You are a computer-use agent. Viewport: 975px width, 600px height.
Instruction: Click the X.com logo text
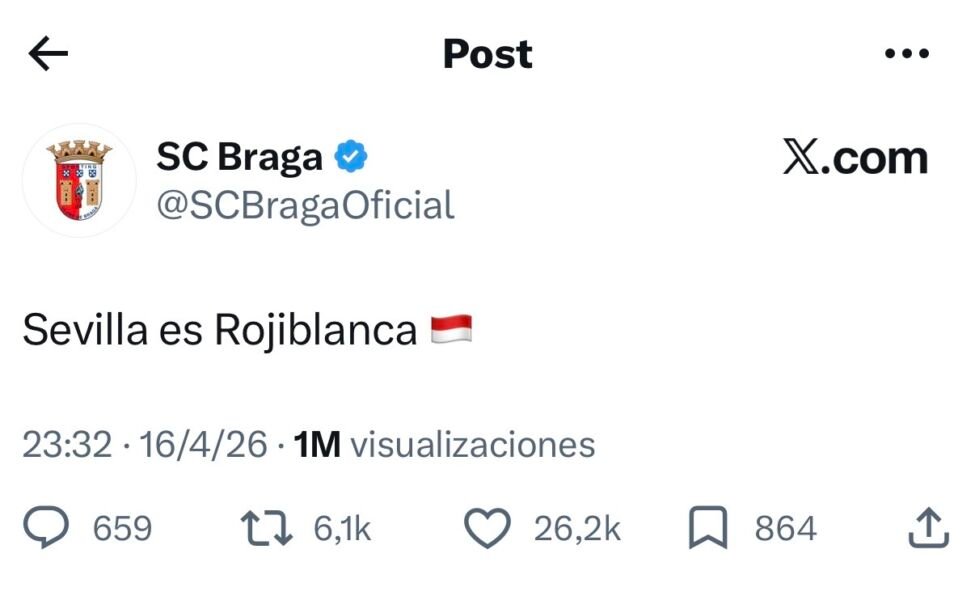855,158
